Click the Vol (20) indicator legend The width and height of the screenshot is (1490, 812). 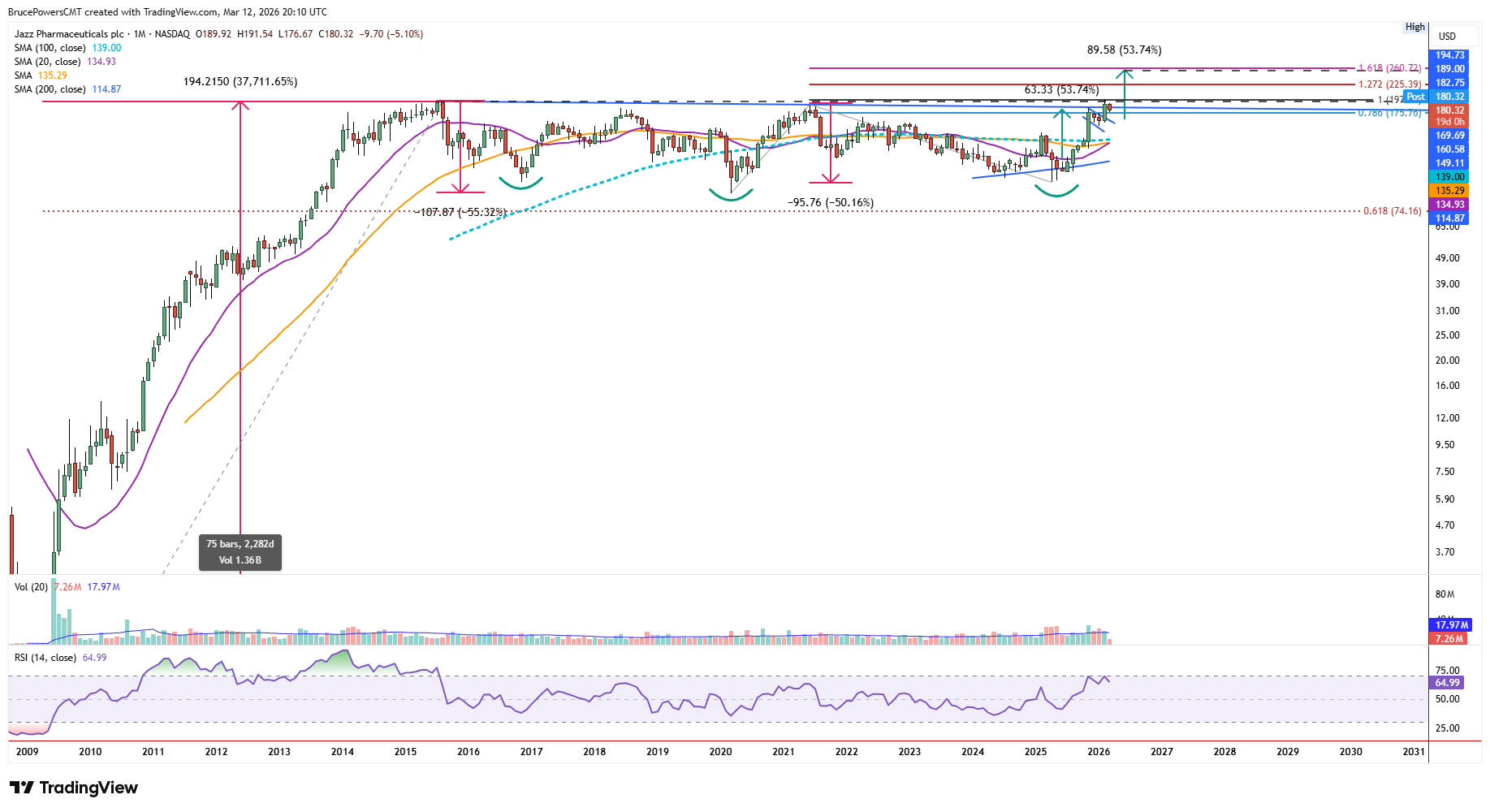tap(67, 587)
